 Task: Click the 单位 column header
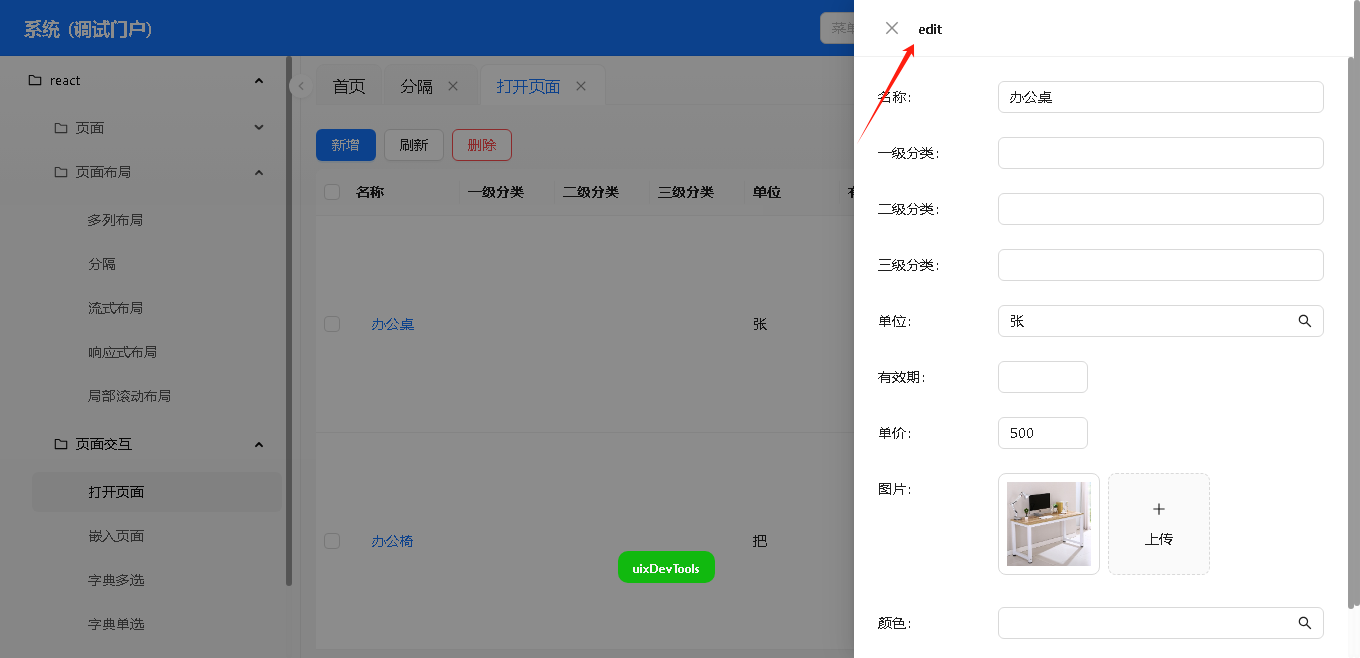click(767, 192)
